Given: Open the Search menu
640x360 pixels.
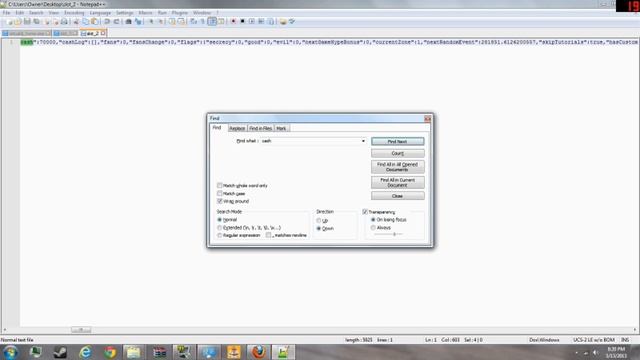Looking at the screenshot, I should point(36,13).
